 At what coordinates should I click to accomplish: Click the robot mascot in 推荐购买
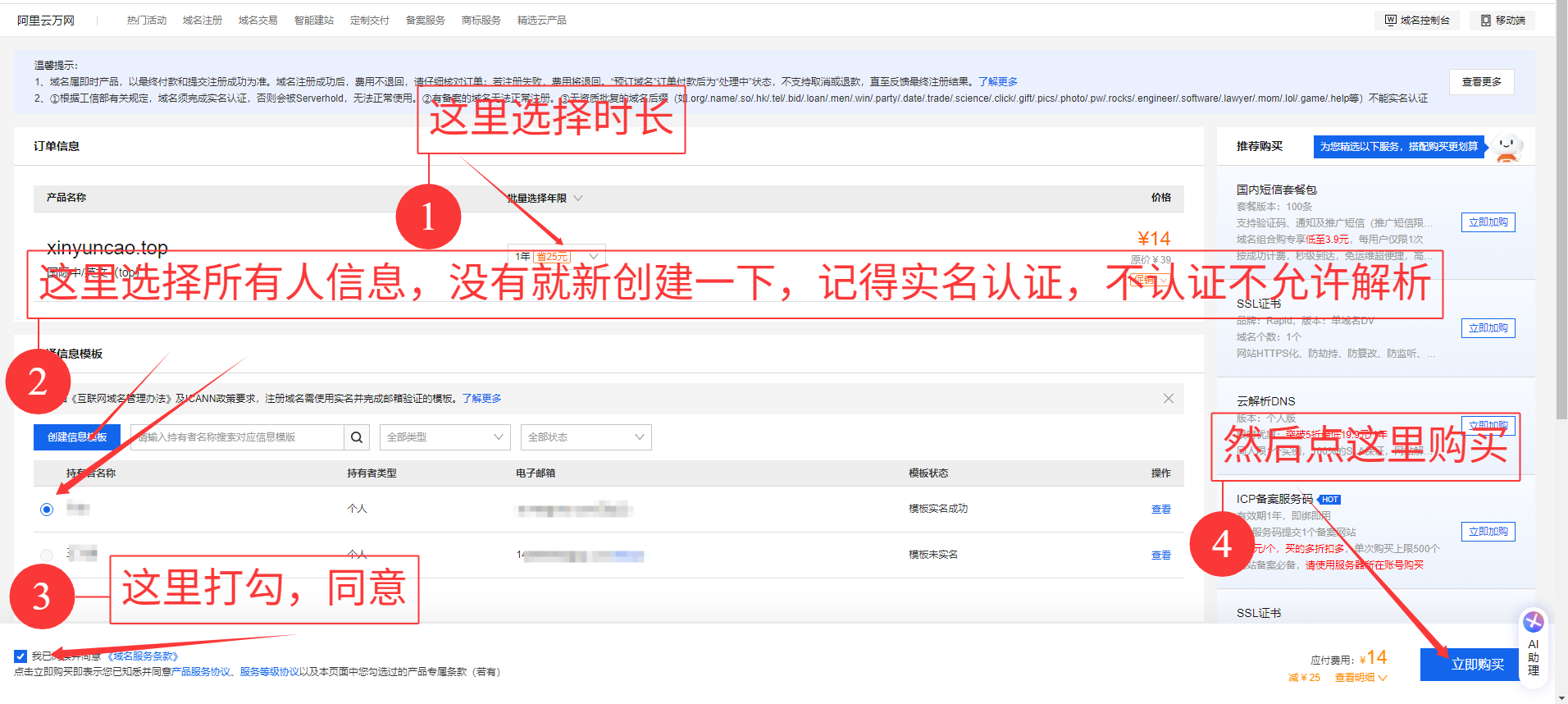tap(1507, 148)
